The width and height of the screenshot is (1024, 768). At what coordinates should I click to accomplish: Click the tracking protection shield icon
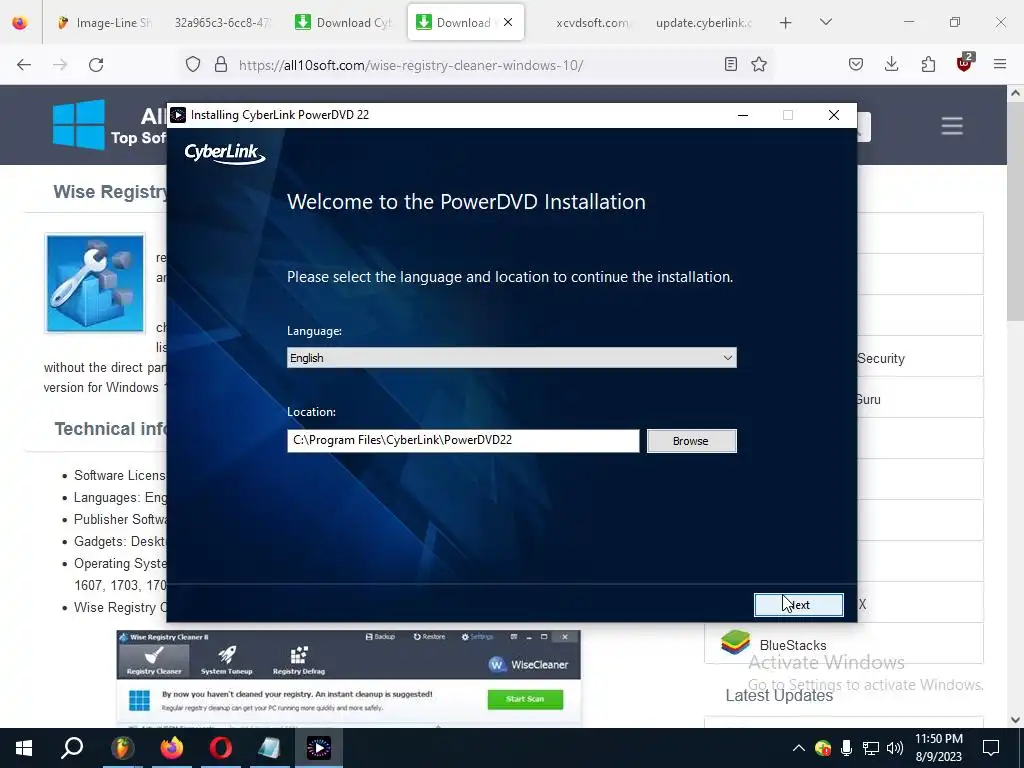click(x=193, y=64)
